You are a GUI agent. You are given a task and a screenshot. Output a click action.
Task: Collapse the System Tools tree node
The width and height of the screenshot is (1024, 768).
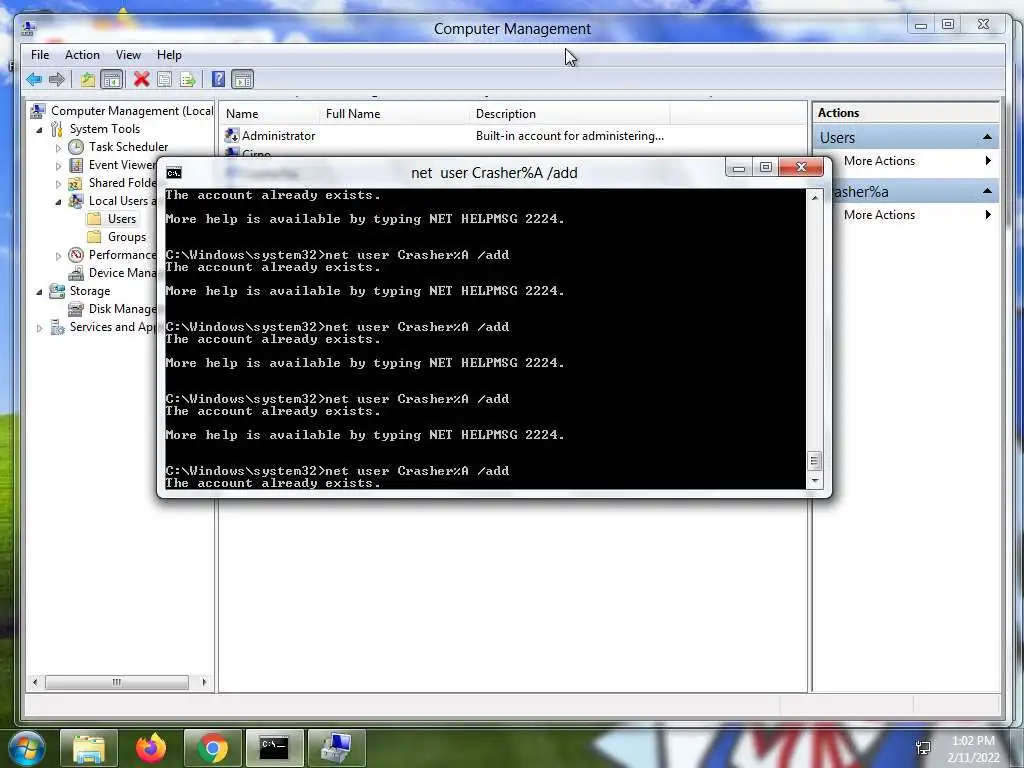39,129
